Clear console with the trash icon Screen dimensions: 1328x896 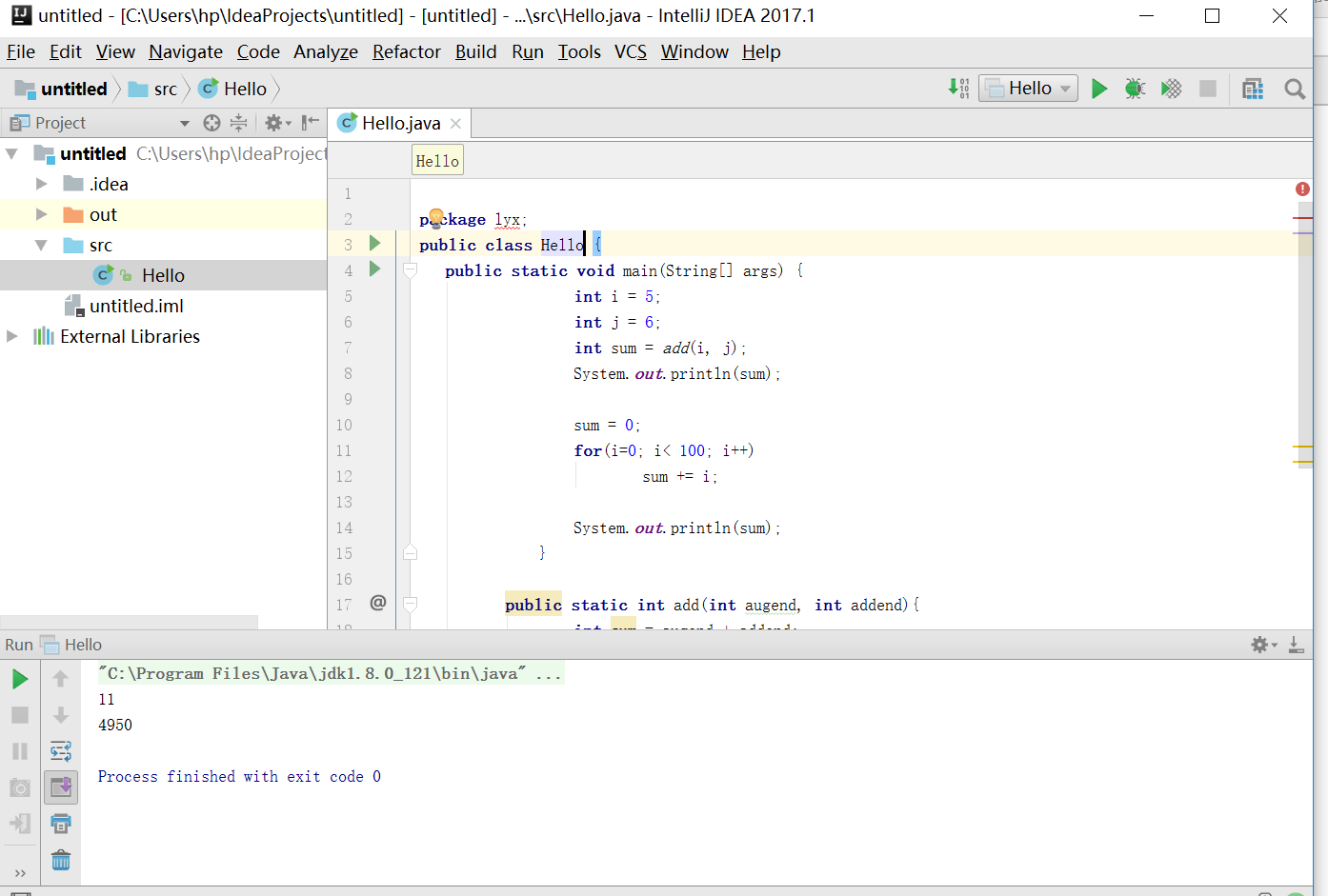tap(60, 861)
